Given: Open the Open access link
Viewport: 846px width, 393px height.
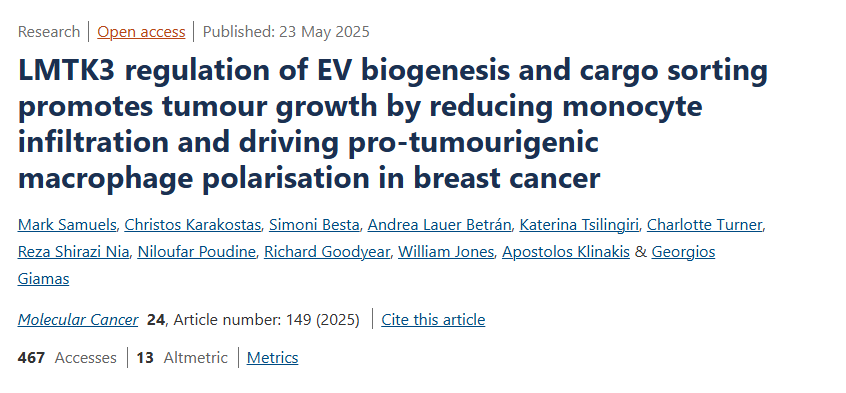Looking at the screenshot, I should 141,32.
